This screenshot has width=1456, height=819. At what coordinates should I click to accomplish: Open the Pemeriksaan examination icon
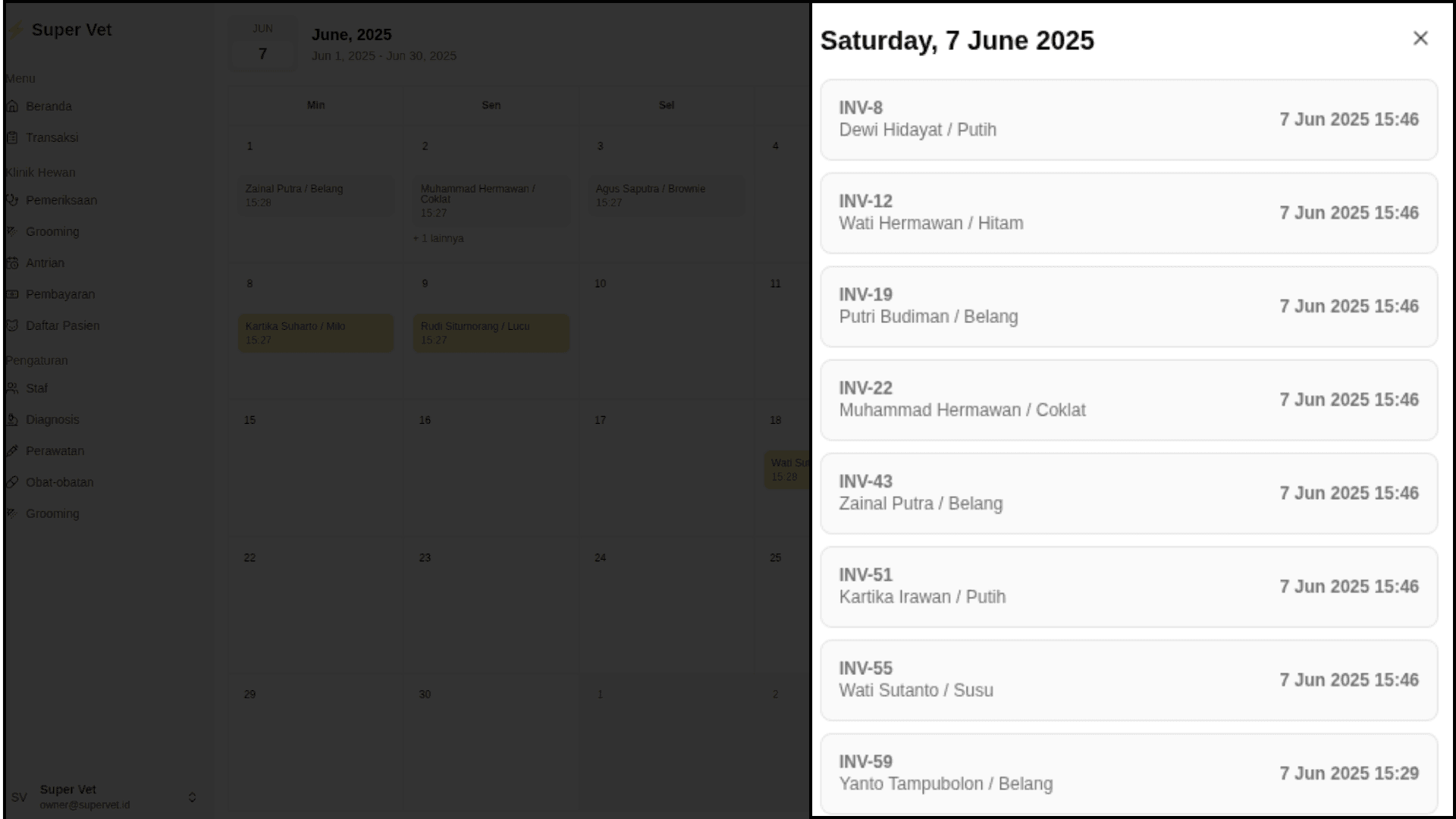[12, 200]
